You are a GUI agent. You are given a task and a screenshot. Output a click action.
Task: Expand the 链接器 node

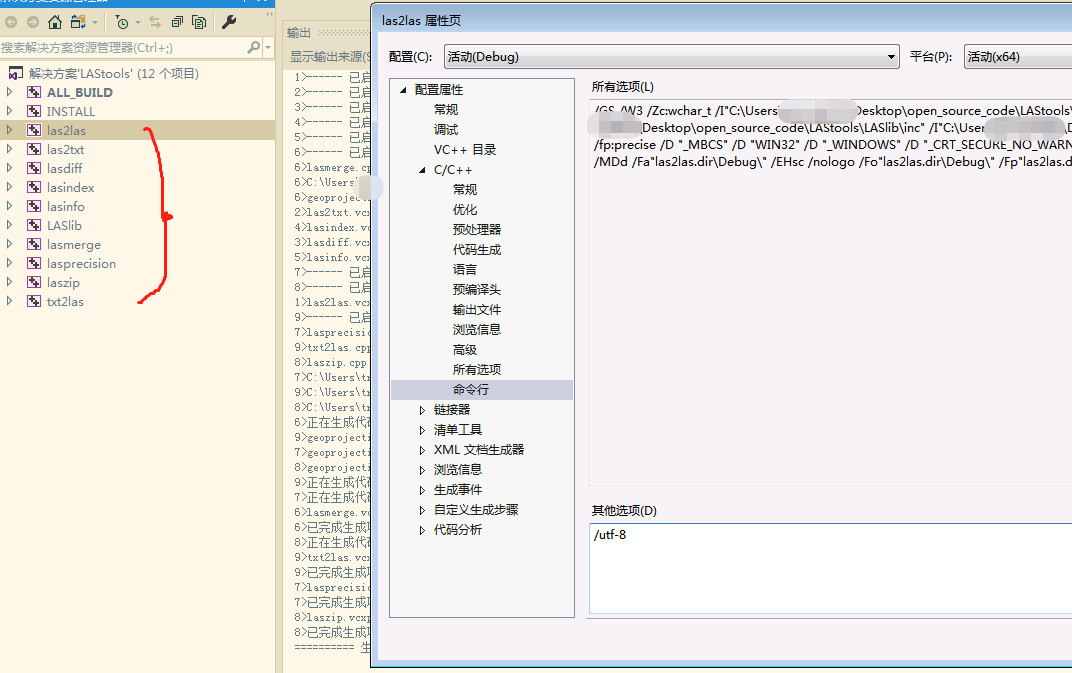[423, 410]
